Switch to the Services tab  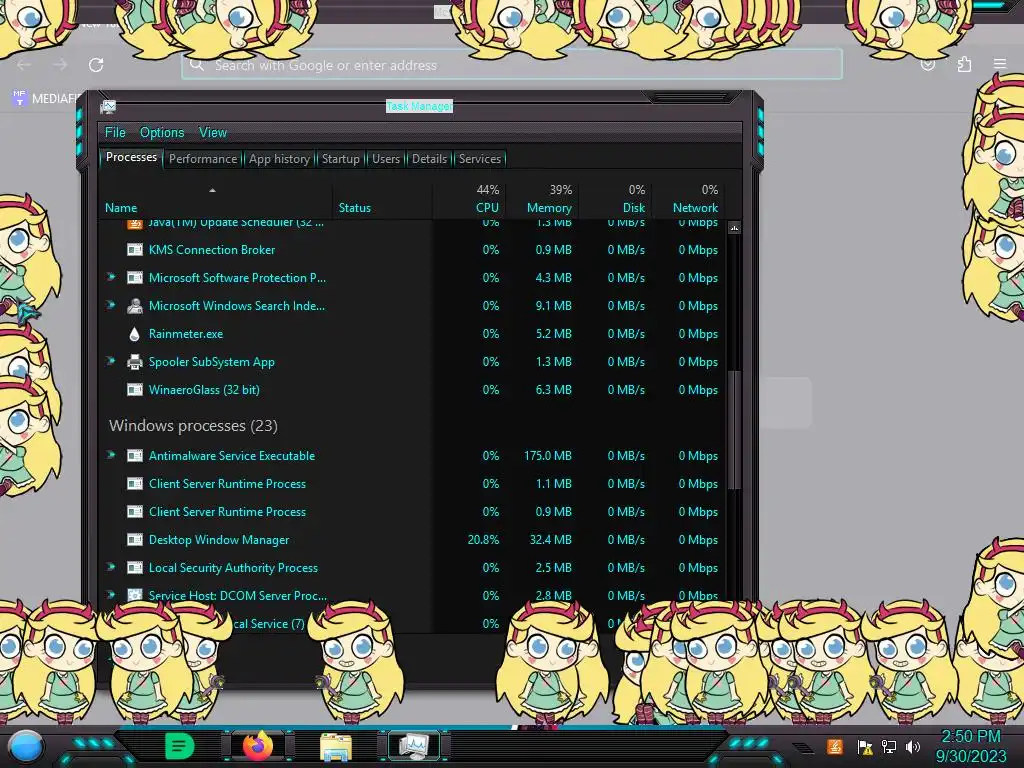[x=480, y=159]
